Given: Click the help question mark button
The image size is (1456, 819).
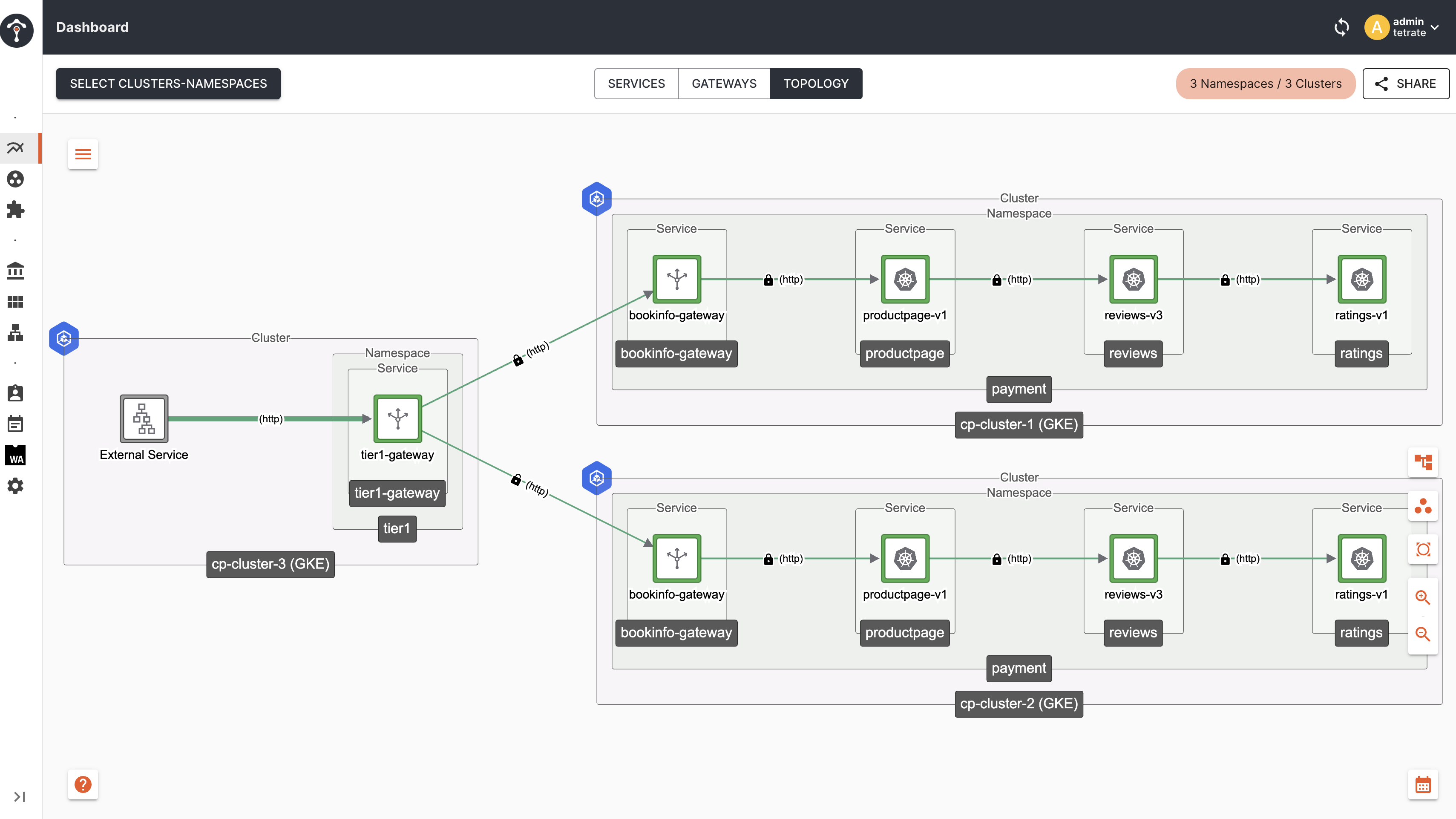Looking at the screenshot, I should click(83, 784).
